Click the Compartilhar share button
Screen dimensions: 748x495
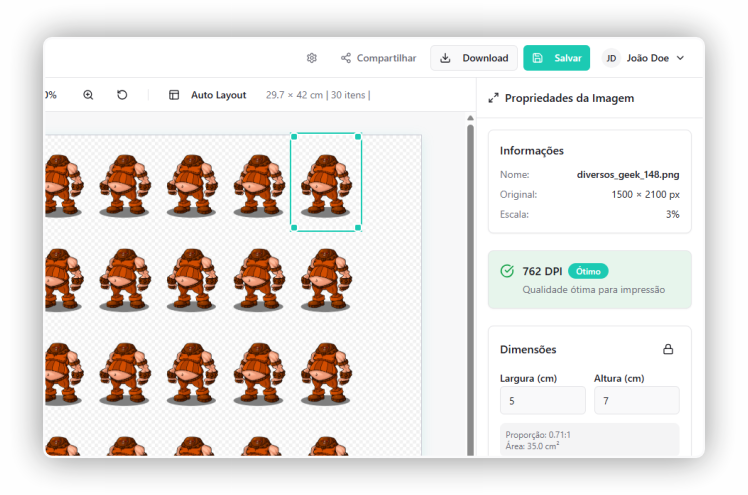[378, 58]
